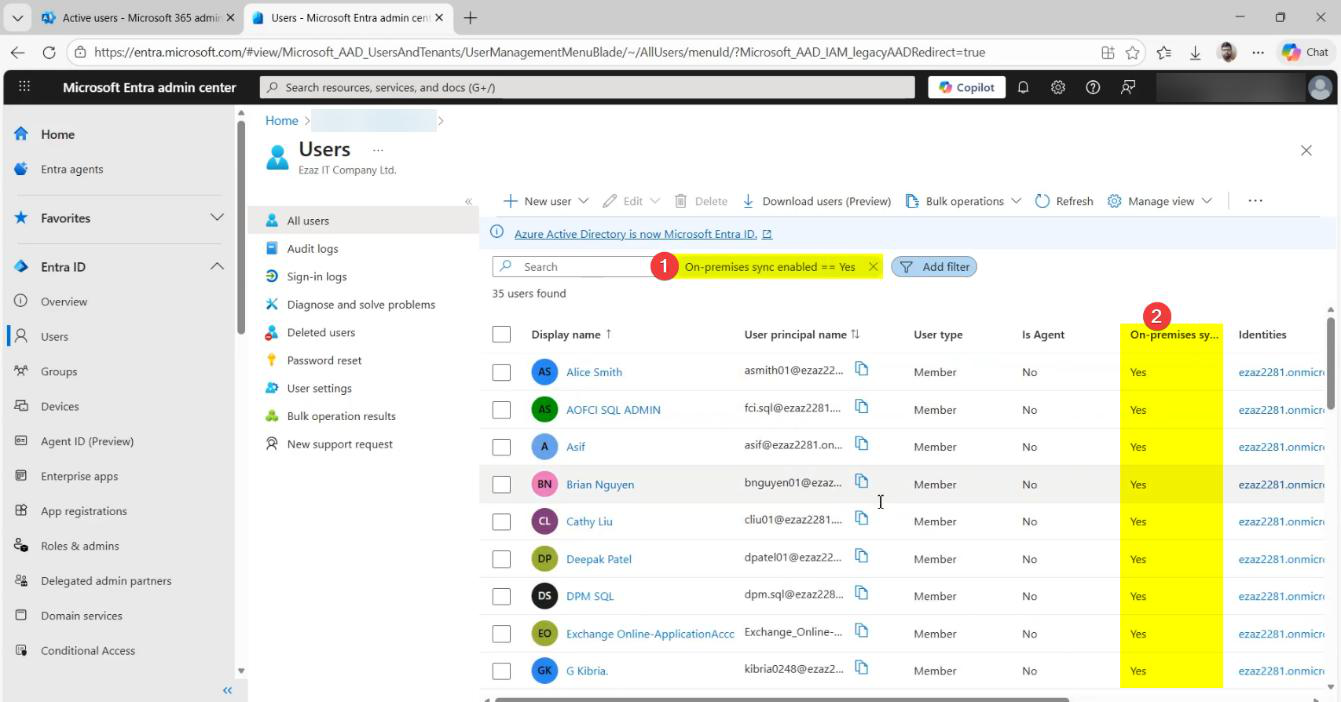The height and width of the screenshot is (702, 1341).
Task: Open the Copilot button
Action: click(x=967, y=87)
